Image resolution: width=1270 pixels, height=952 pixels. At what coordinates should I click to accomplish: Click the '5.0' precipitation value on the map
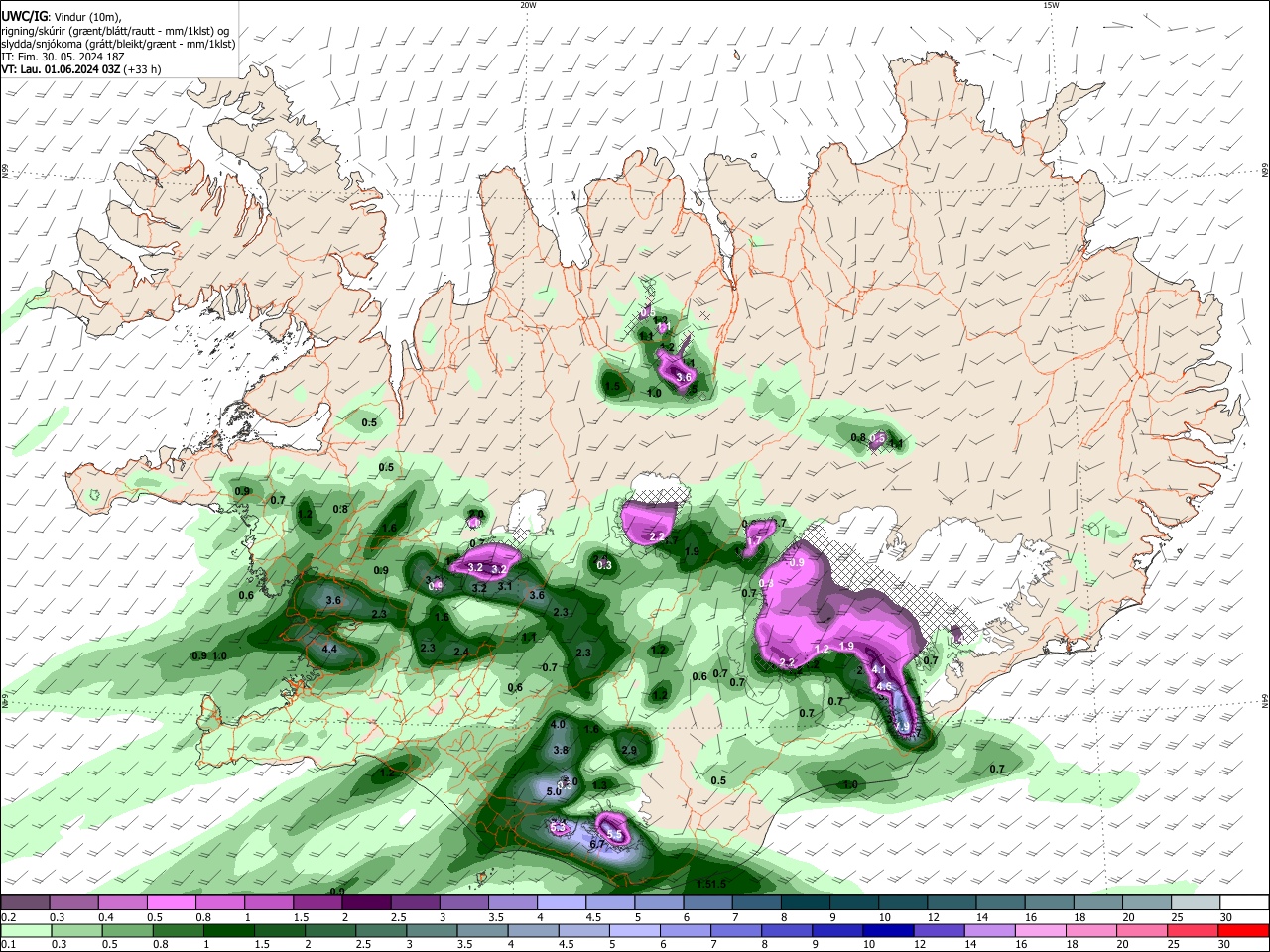[554, 792]
